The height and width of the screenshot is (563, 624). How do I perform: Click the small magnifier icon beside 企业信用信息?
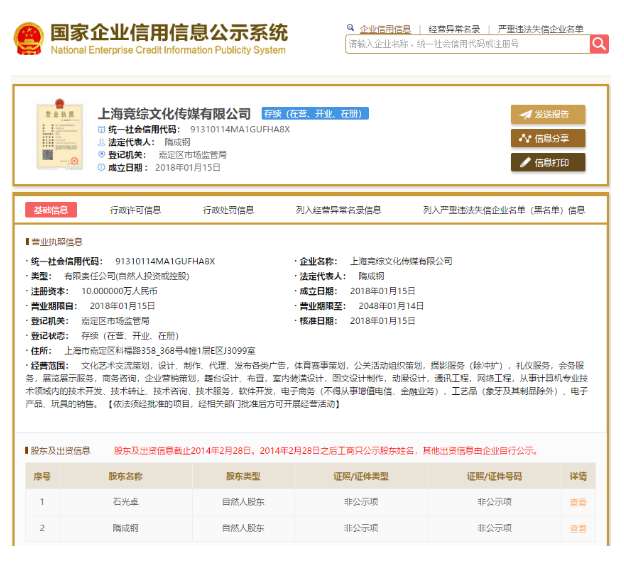click(x=350, y=28)
